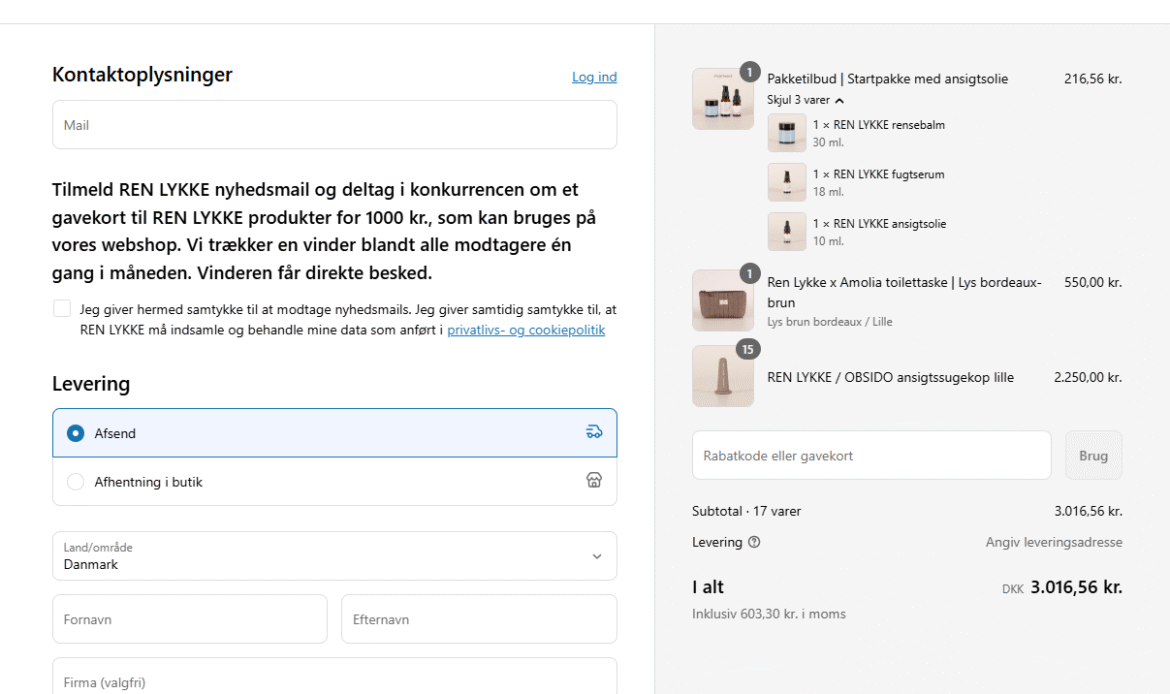Click the OBSIDO ansigtssugekop product thumbnail
The image size is (1170, 694).
[x=722, y=376]
